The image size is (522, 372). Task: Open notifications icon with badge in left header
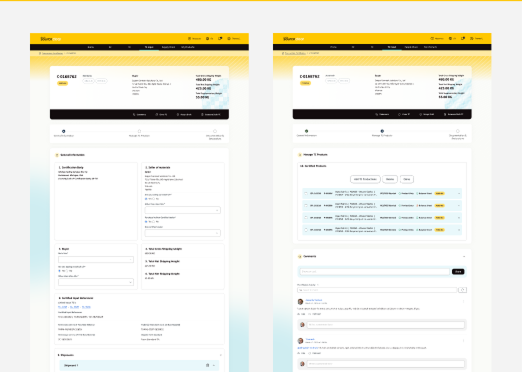pos(220,39)
